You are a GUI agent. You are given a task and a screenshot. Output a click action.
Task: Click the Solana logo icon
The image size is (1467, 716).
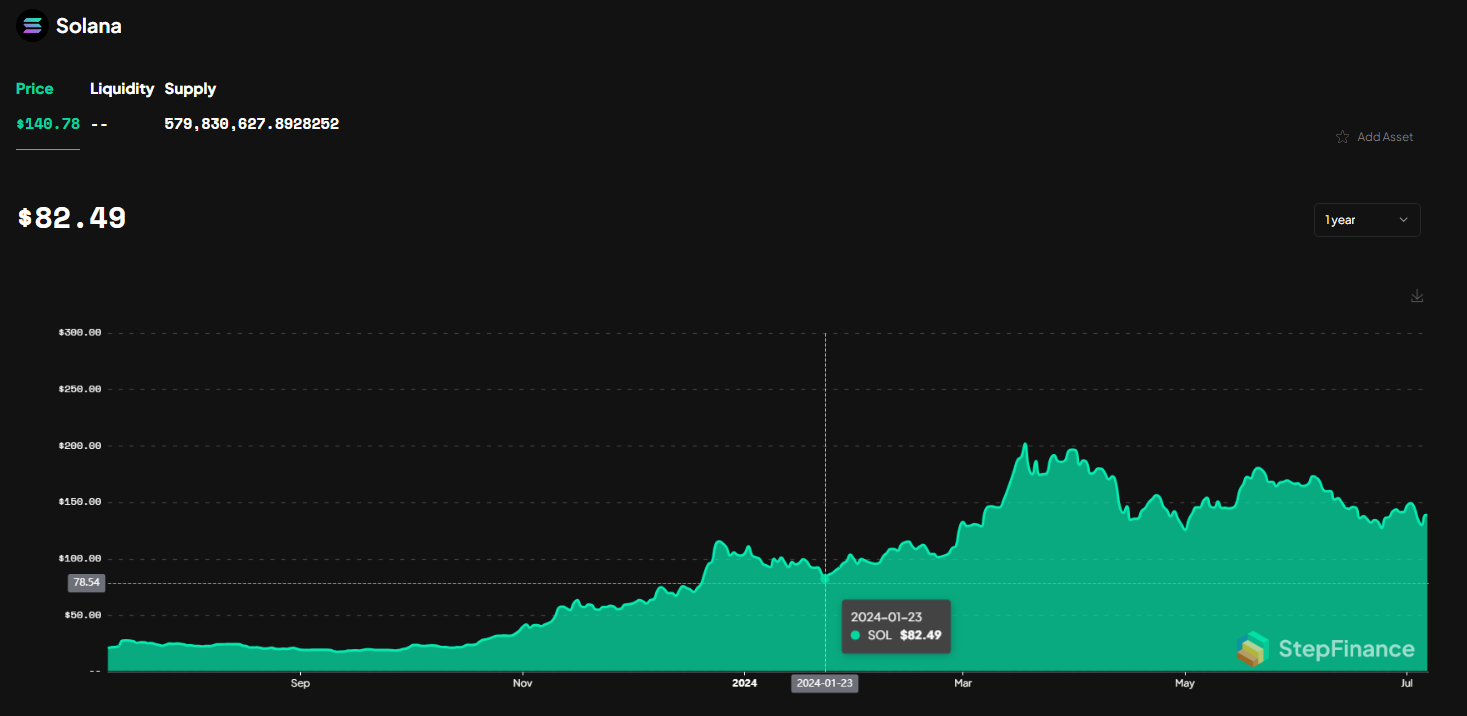coord(32,25)
